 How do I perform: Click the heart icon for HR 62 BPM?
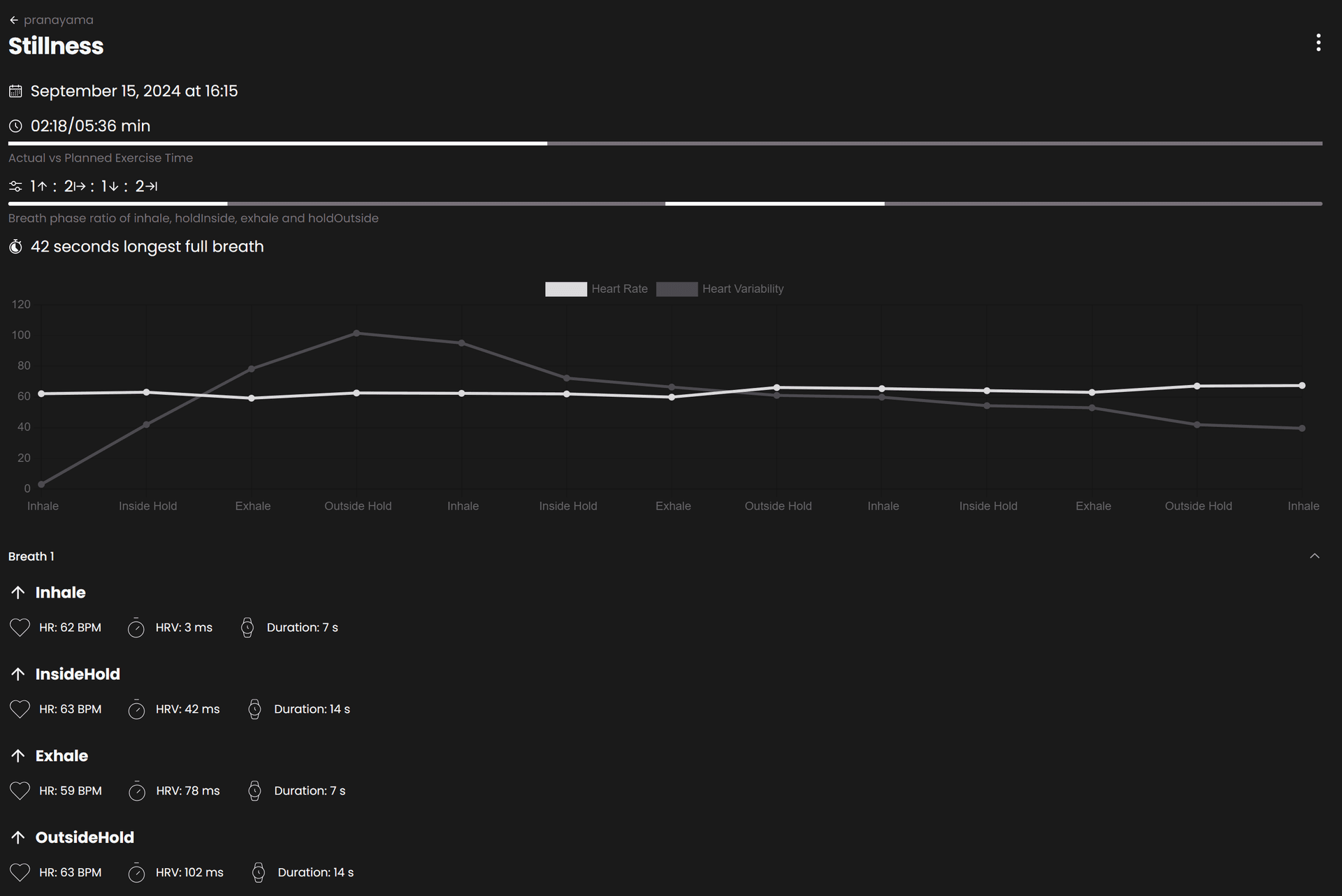click(x=20, y=628)
